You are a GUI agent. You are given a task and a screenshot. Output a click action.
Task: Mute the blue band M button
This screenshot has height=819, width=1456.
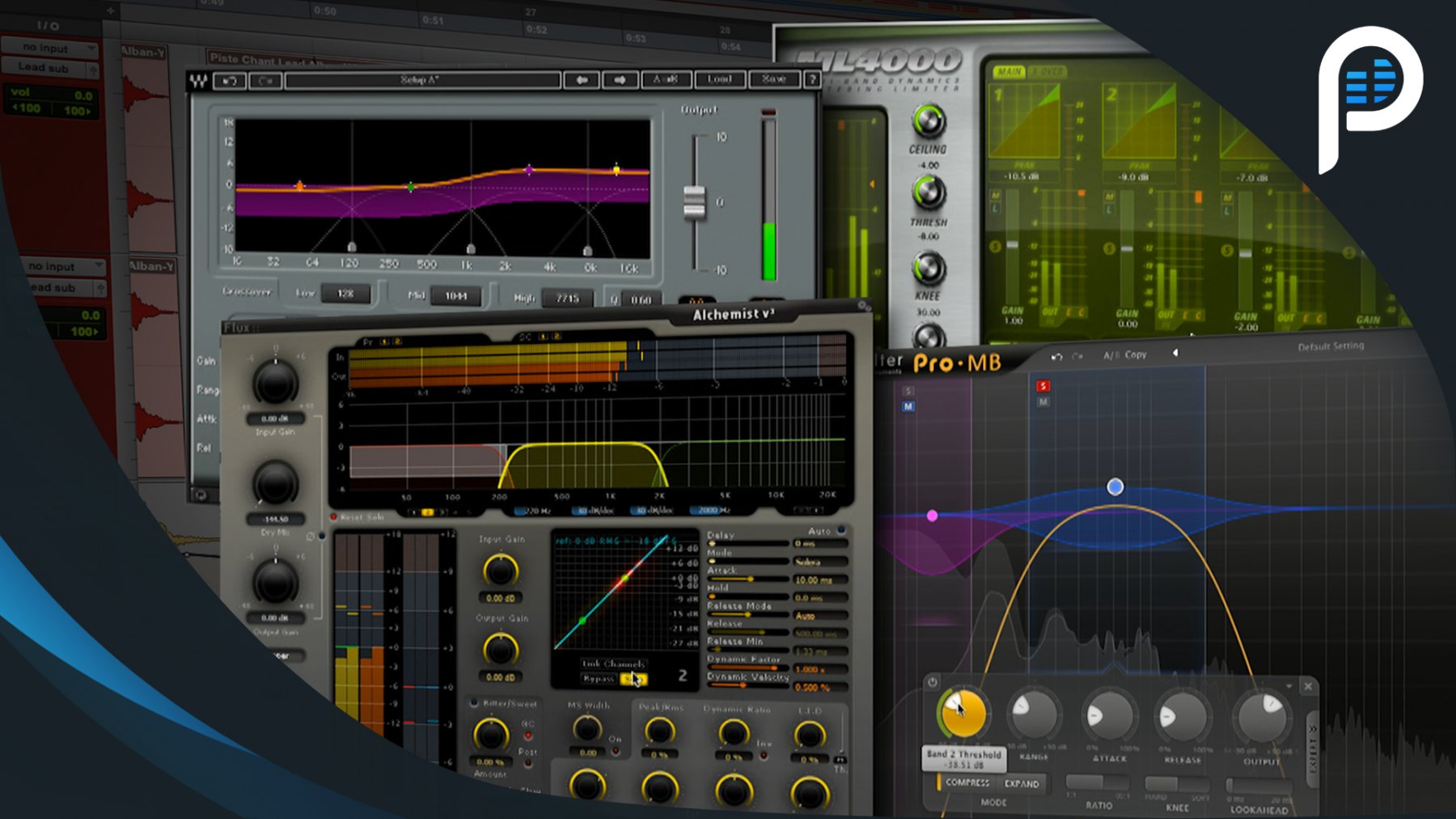tap(1043, 402)
